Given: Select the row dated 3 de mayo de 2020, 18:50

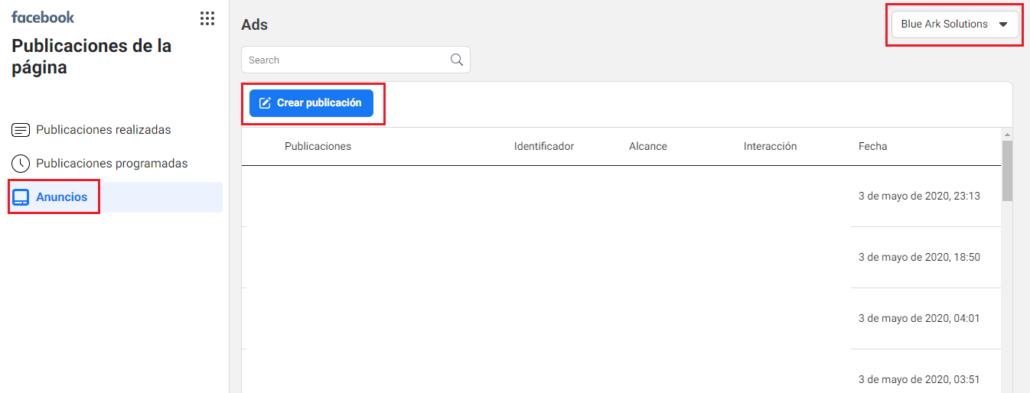Looking at the screenshot, I should (621, 257).
